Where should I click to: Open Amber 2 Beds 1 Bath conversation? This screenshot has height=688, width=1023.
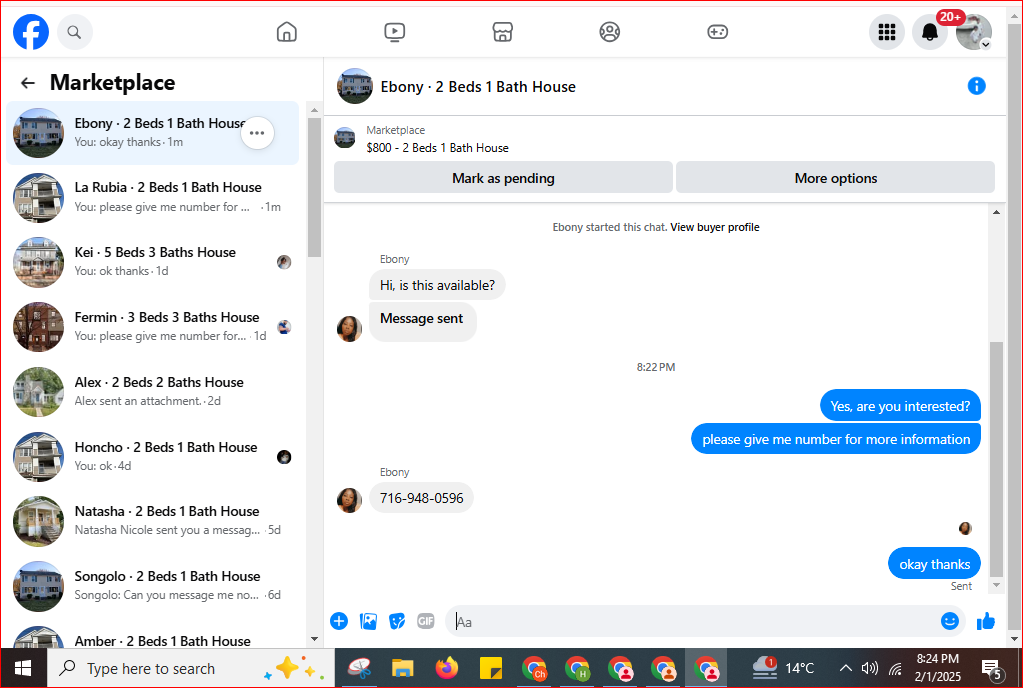point(153,638)
